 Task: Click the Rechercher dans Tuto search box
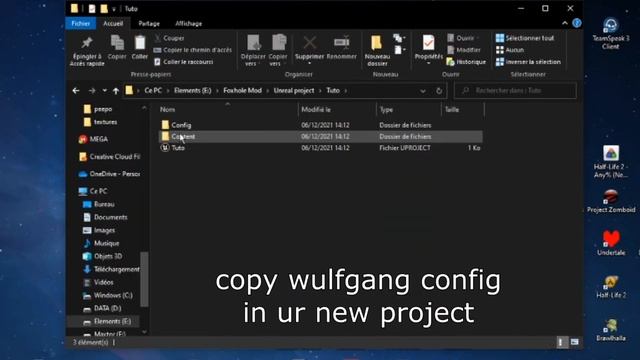click(x=516, y=91)
